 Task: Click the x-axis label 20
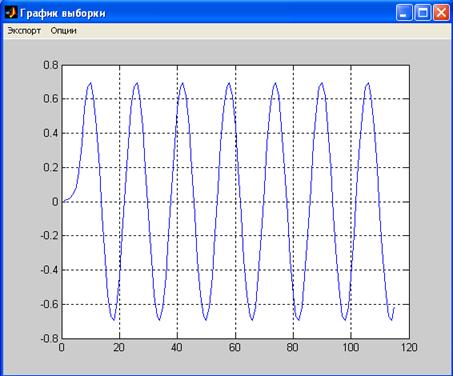point(119,348)
